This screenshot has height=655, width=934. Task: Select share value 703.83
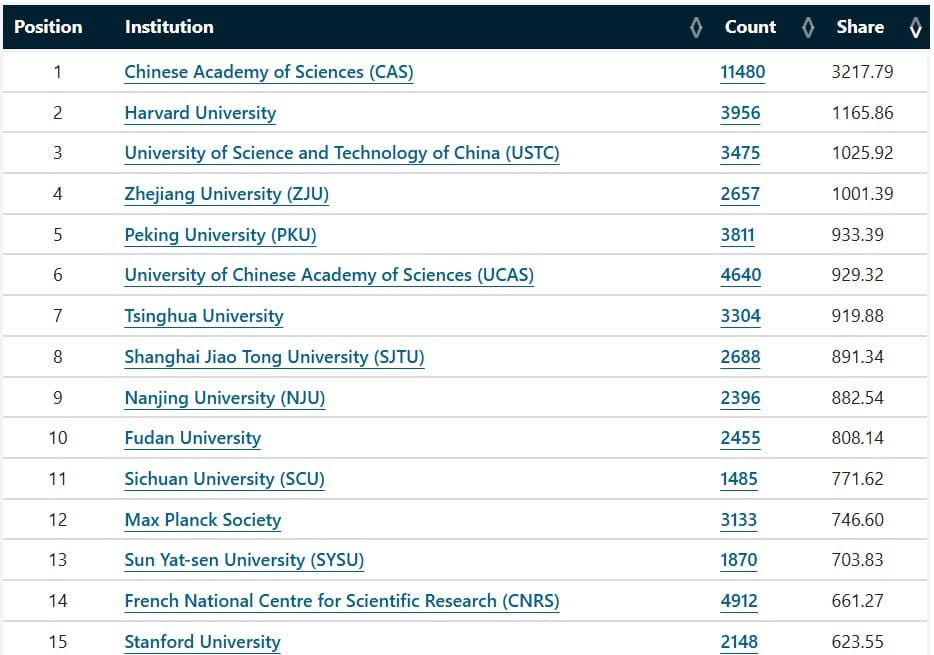click(x=858, y=560)
